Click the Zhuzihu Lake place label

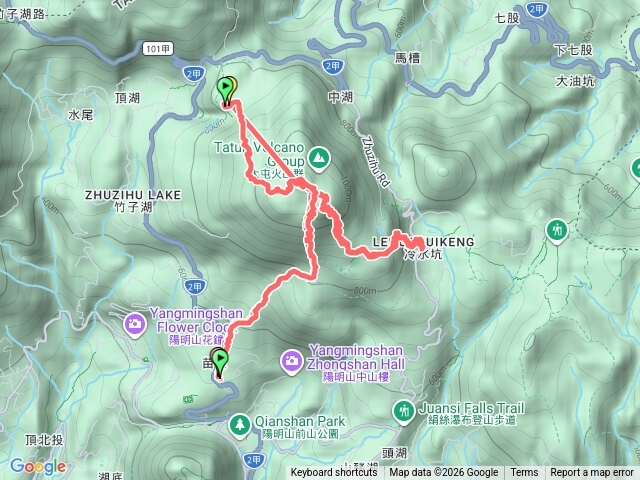pyautogui.click(x=133, y=201)
